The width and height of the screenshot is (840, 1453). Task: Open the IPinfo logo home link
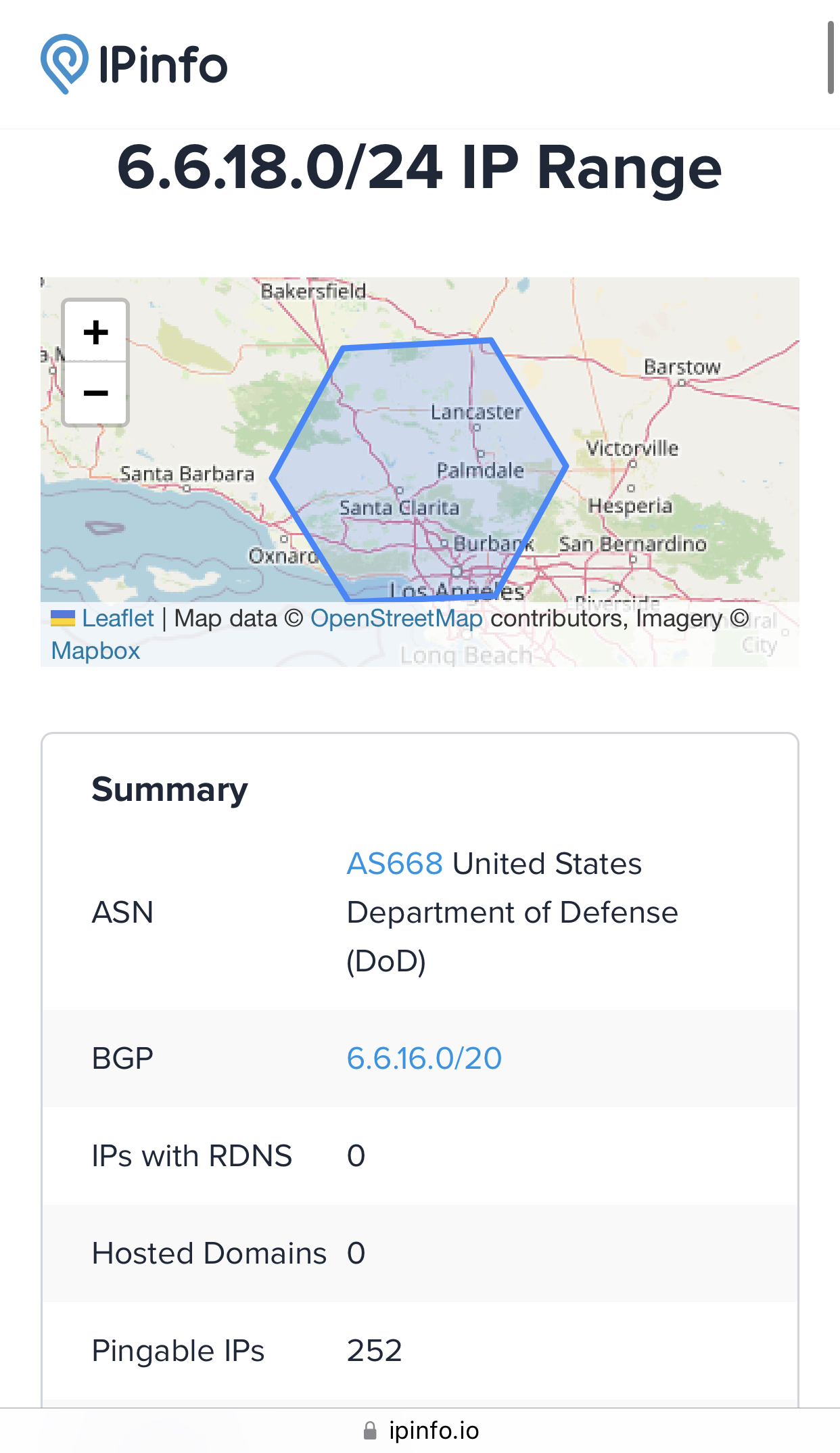point(134,64)
